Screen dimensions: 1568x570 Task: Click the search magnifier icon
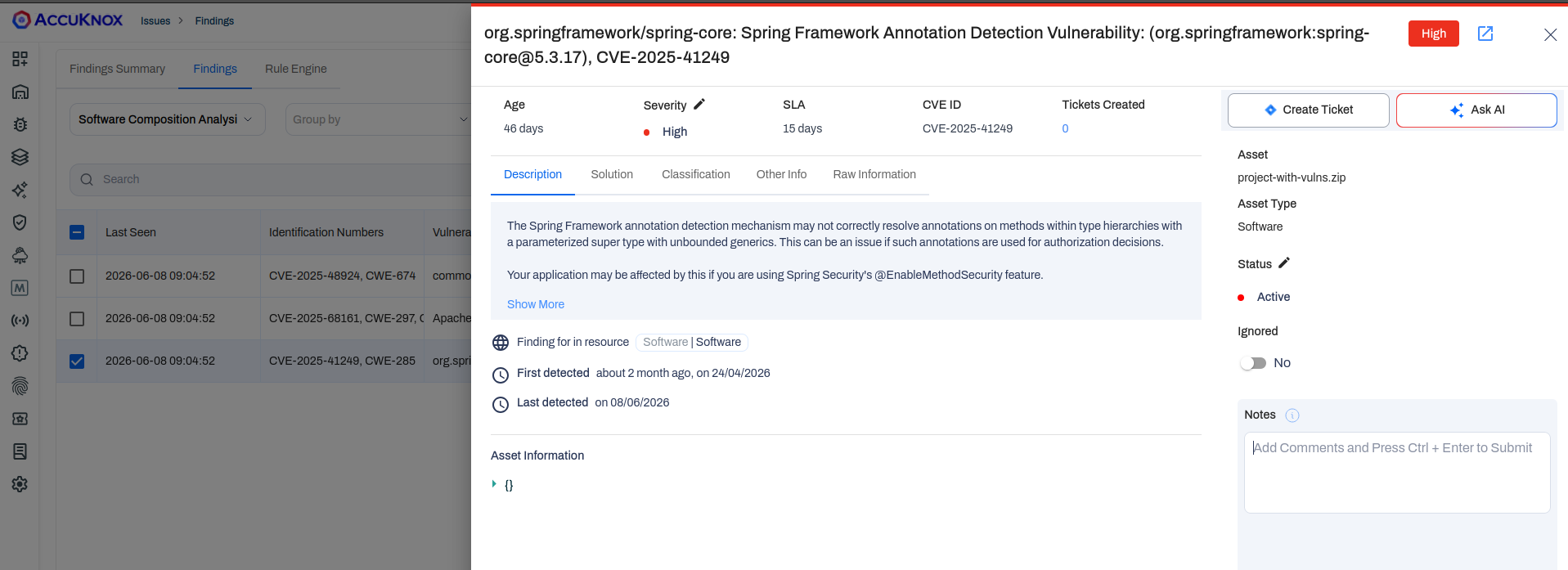click(87, 179)
